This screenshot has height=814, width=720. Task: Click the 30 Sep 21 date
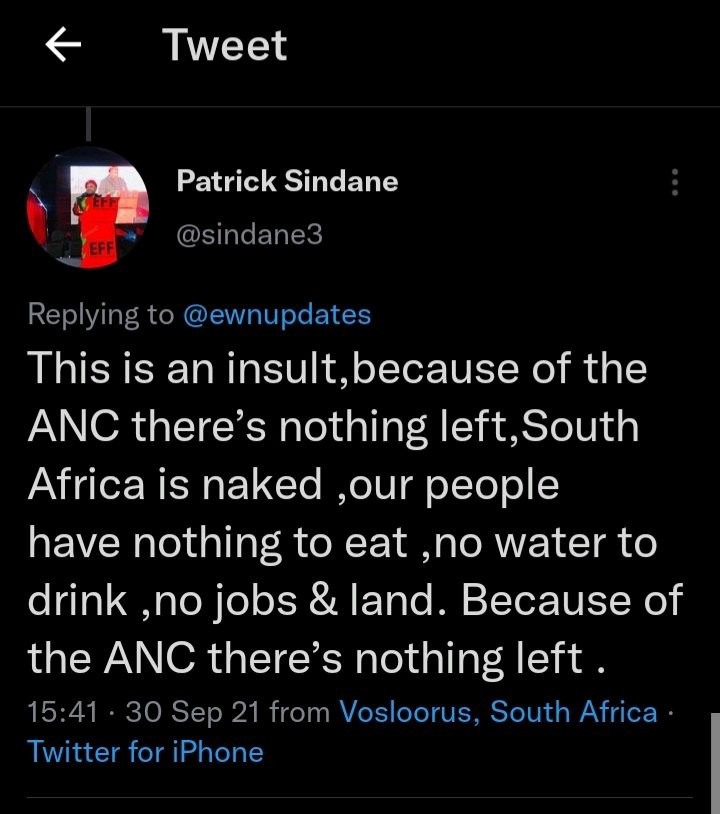point(192,711)
